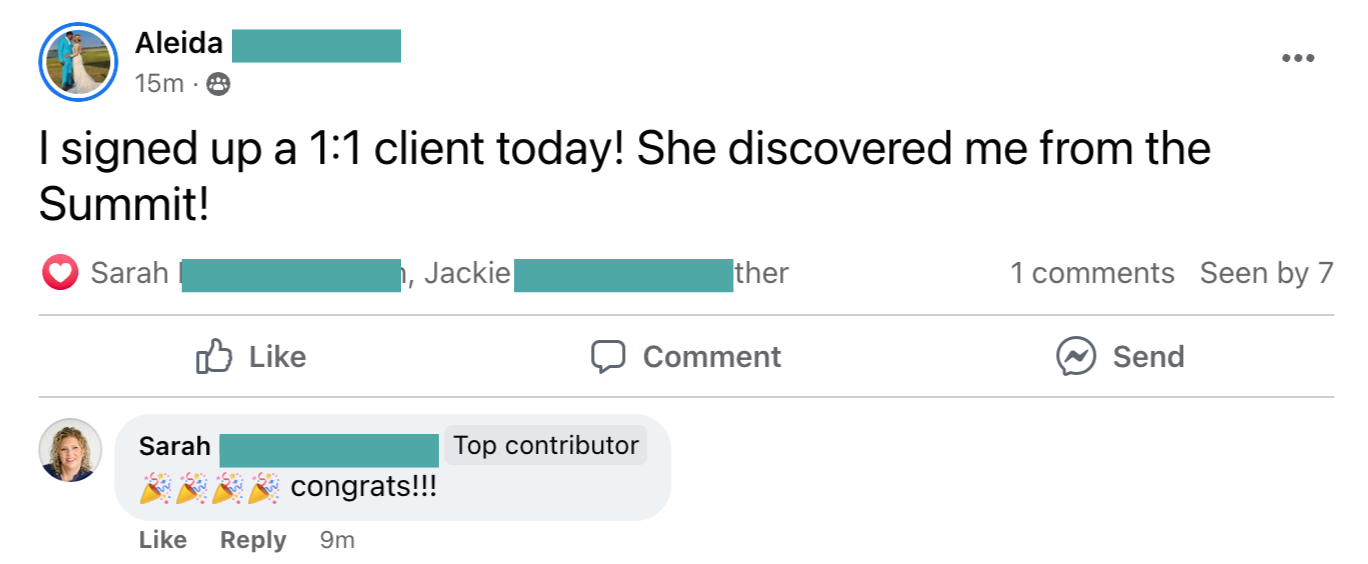Click the 15m post timestamp
The height and width of the screenshot is (564, 1368).
(159, 84)
